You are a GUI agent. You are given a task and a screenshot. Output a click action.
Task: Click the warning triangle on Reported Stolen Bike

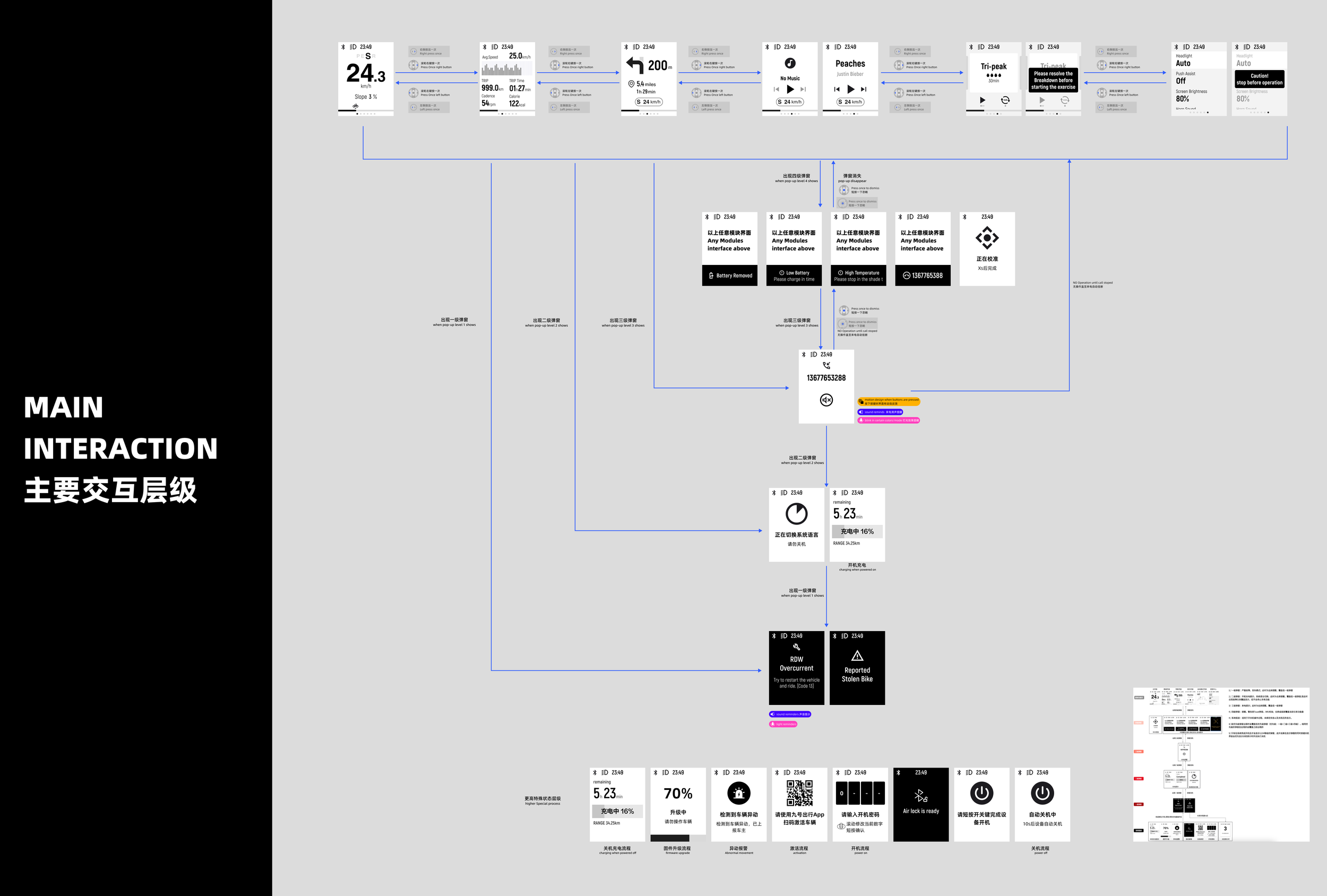click(x=857, y=656)
